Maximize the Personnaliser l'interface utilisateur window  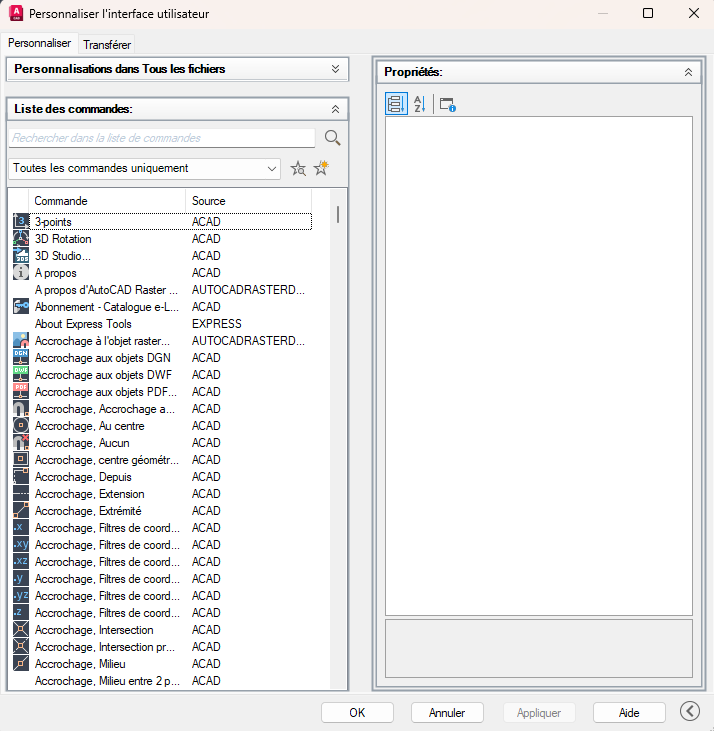pos(648,13)
